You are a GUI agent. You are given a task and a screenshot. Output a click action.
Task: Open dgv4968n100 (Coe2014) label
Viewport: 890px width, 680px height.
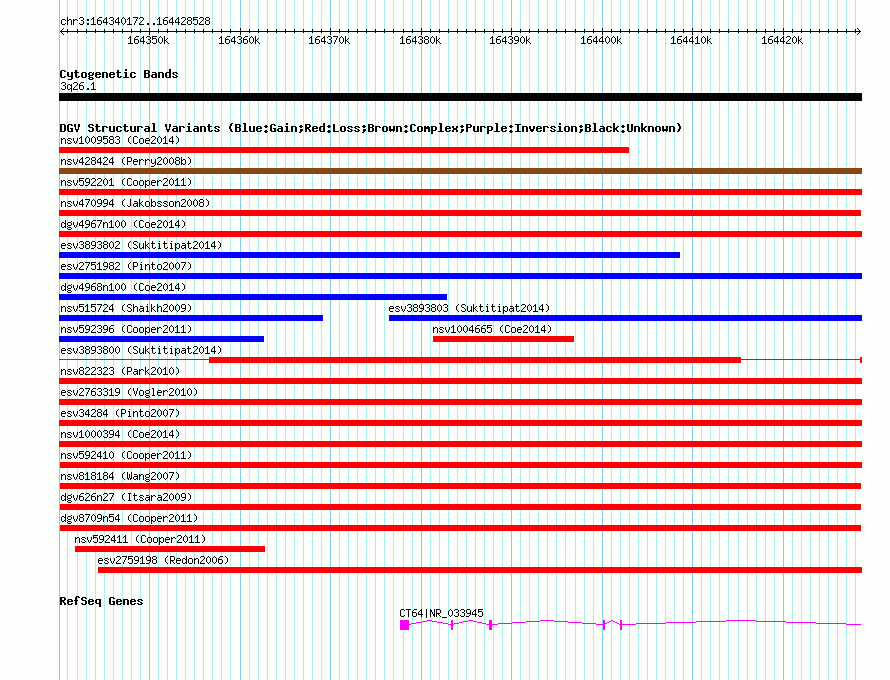click(123, 287)
